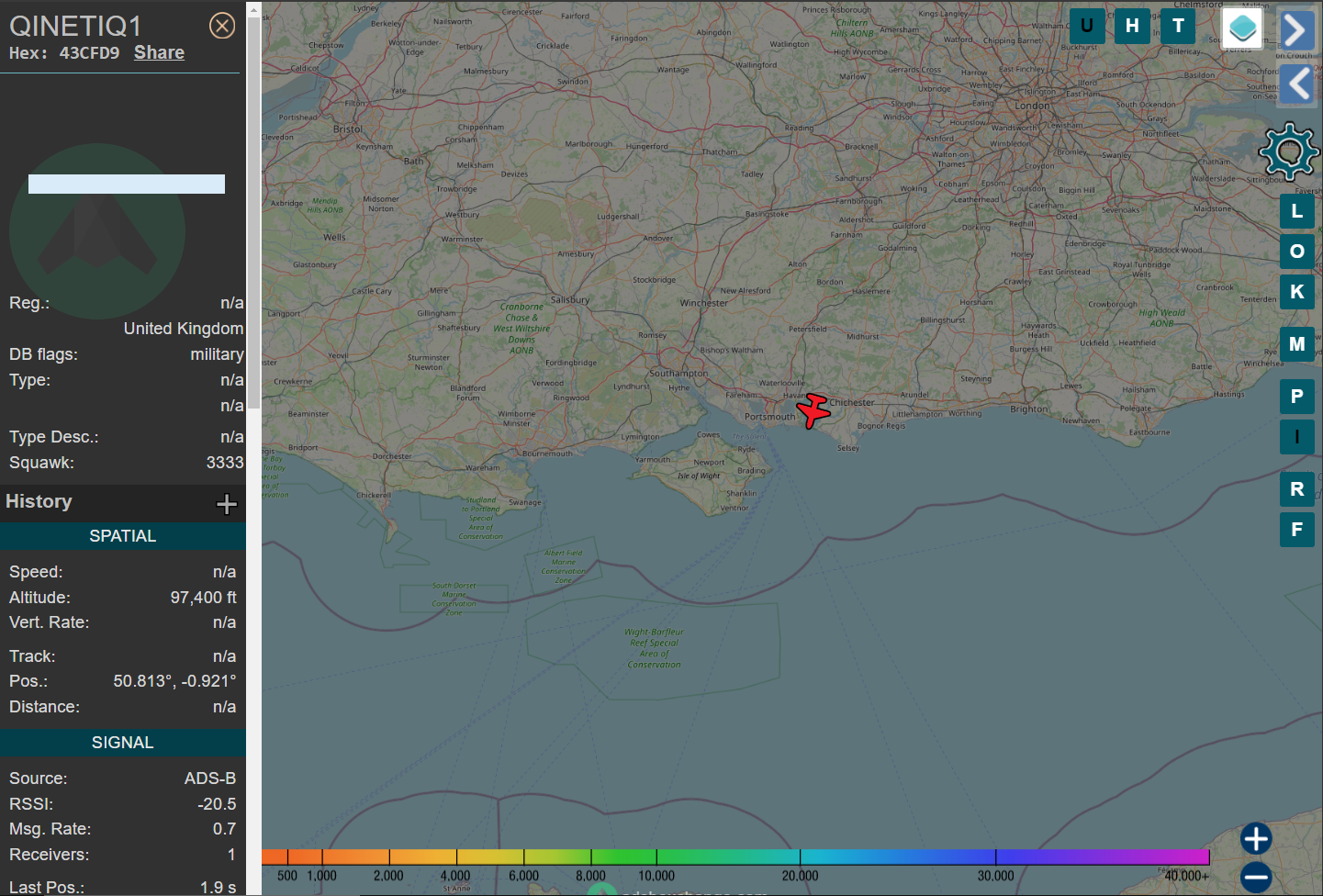Toggle the P map option button
Image resolution: width=1323 pixels, height=896 pixels.
(1296, 397)
